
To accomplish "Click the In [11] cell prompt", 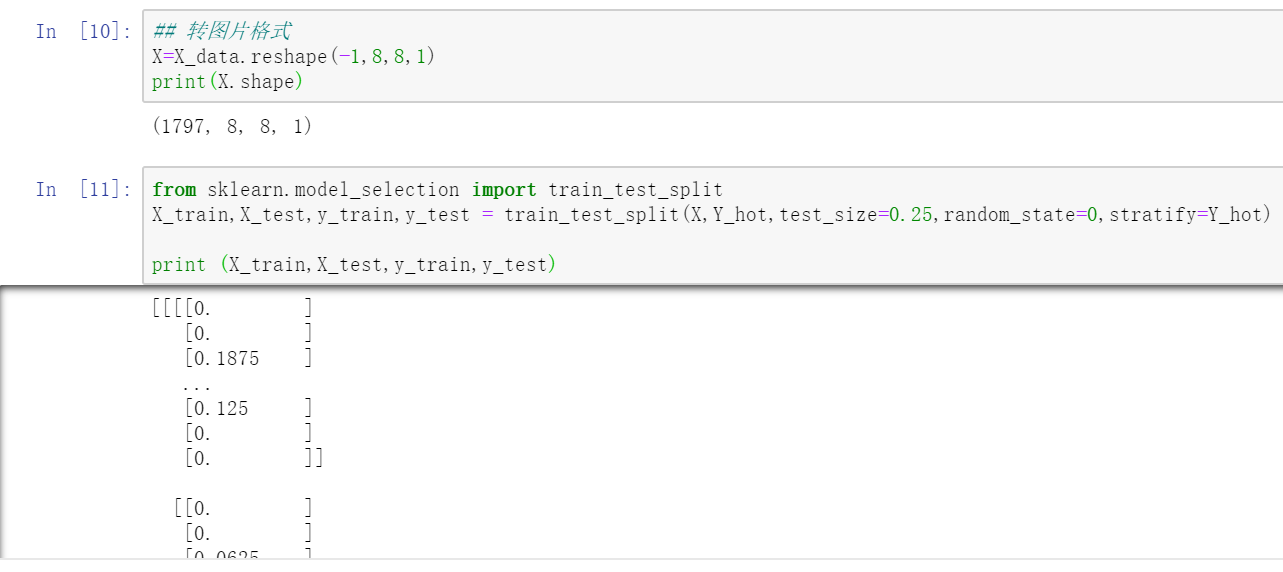I will click(82, 189).
